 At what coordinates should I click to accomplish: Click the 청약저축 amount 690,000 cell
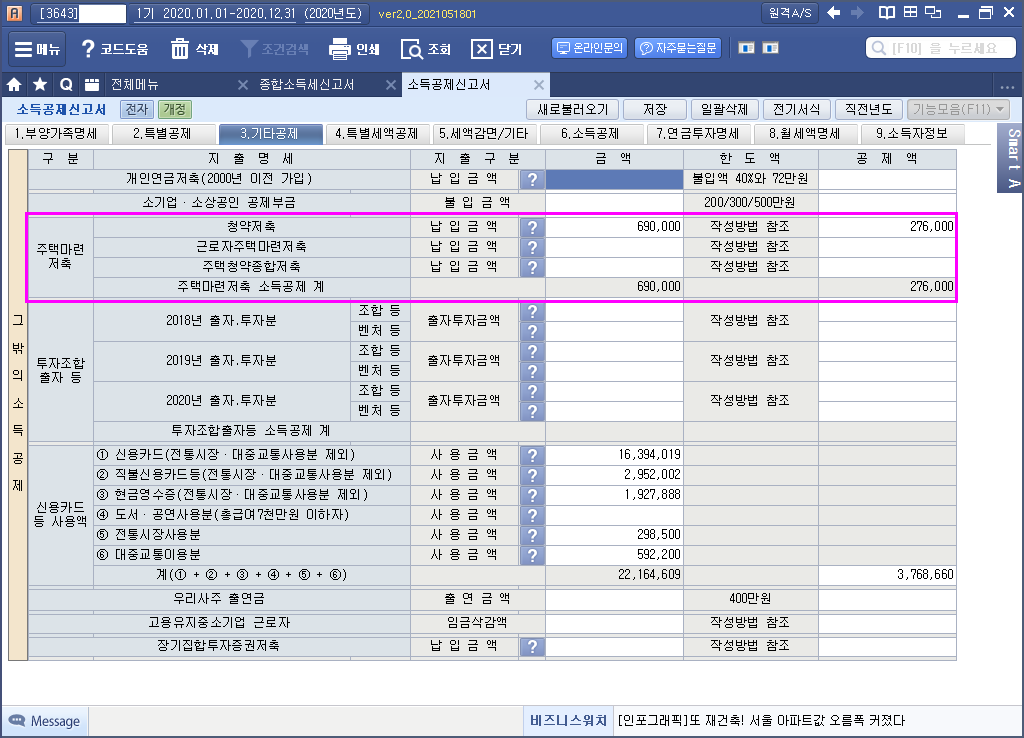click(615, 227)
